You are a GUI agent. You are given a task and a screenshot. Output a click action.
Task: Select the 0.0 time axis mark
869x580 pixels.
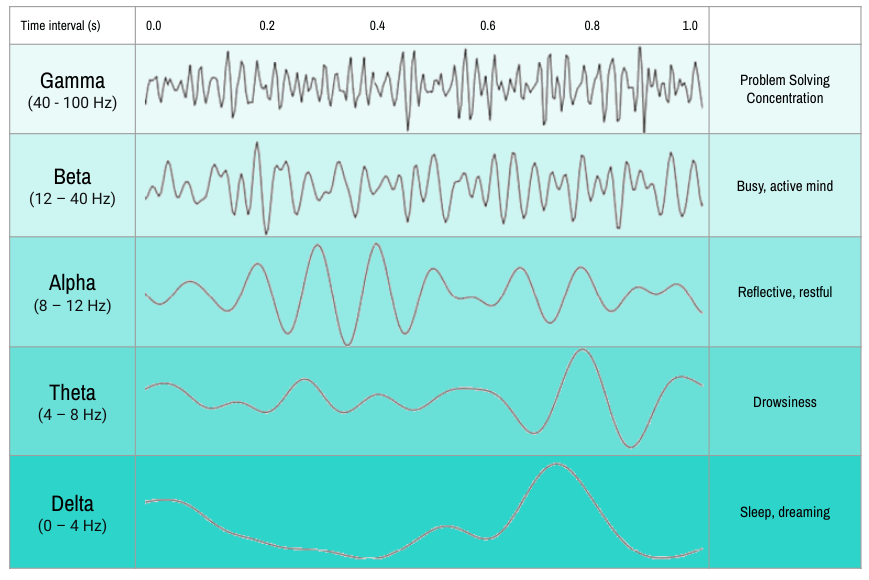154,25
